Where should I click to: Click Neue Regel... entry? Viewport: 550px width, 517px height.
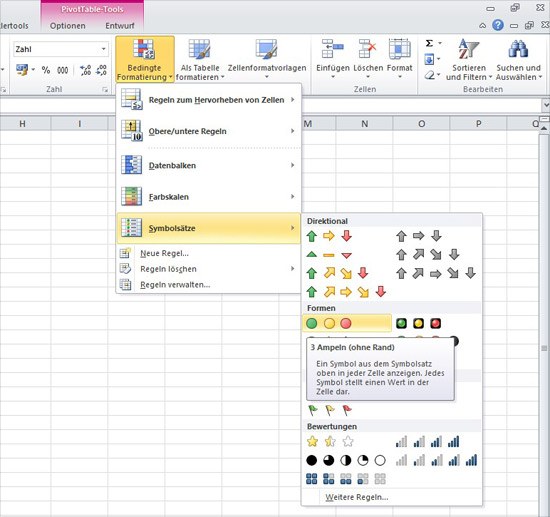point(208,253)
